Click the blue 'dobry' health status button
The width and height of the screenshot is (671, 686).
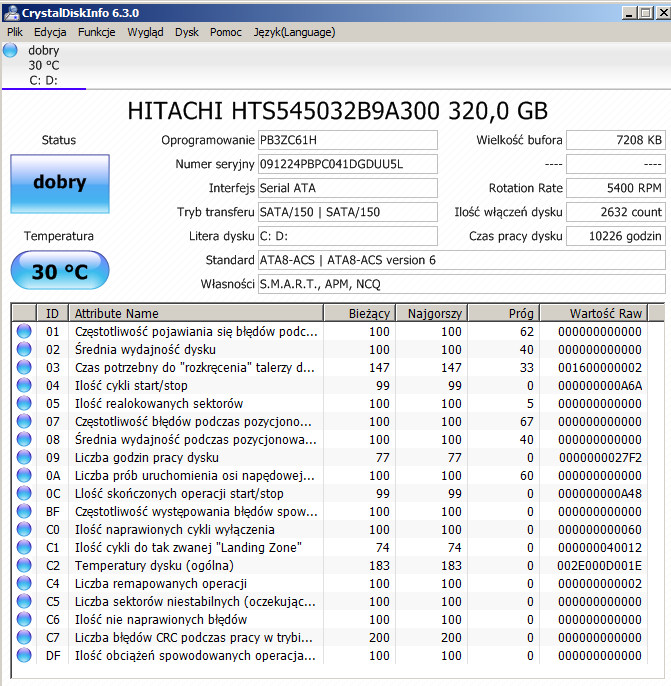(60, 184)
